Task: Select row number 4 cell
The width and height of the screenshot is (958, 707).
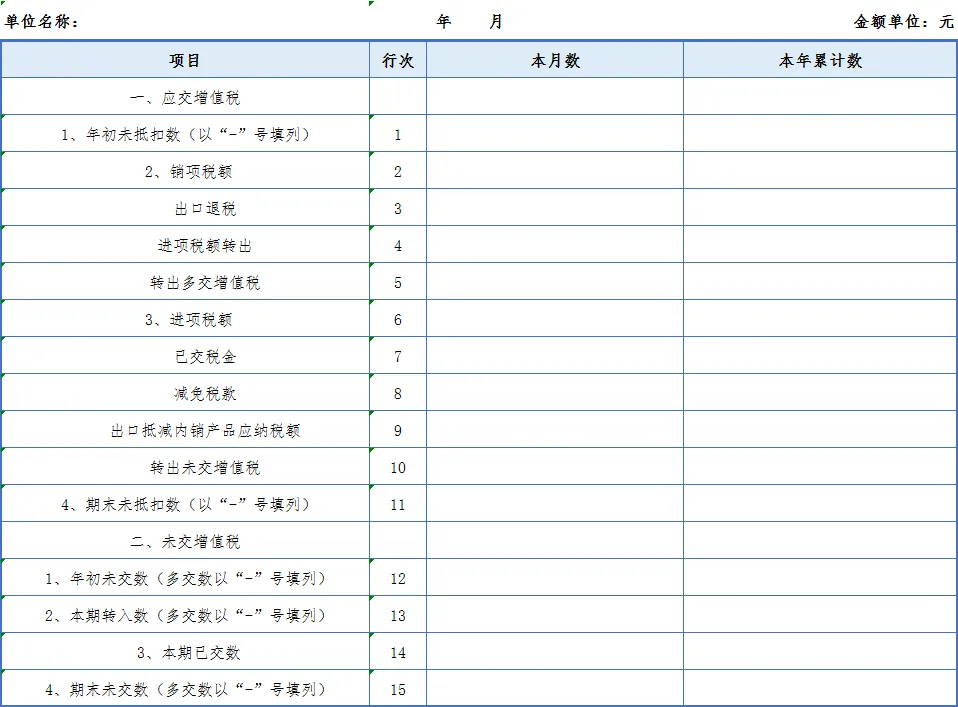Action: 398,245
